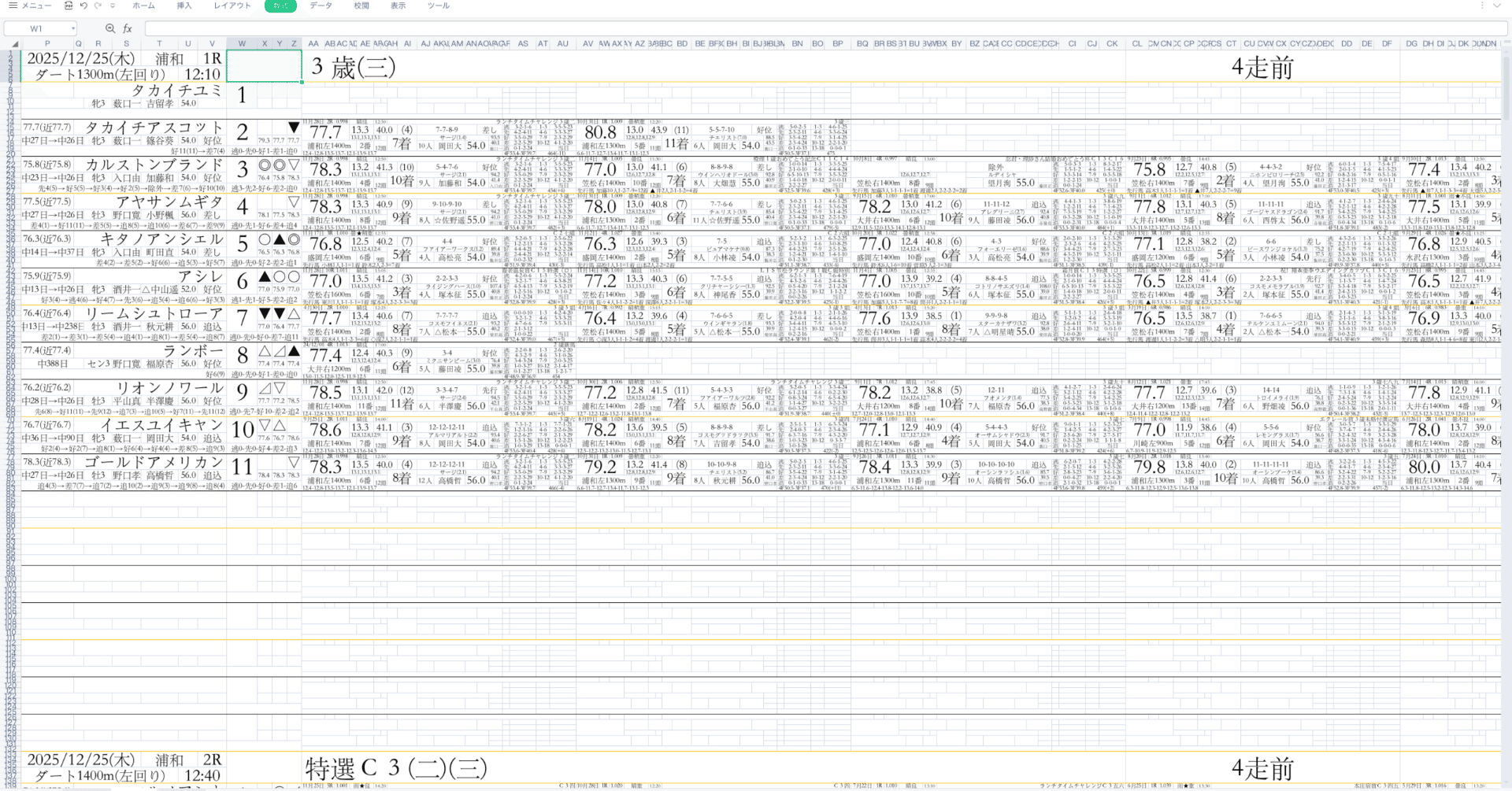Screen dimensions: 1512x791
Task: Switch to the レイアウト tab
Action: point(232,6)
